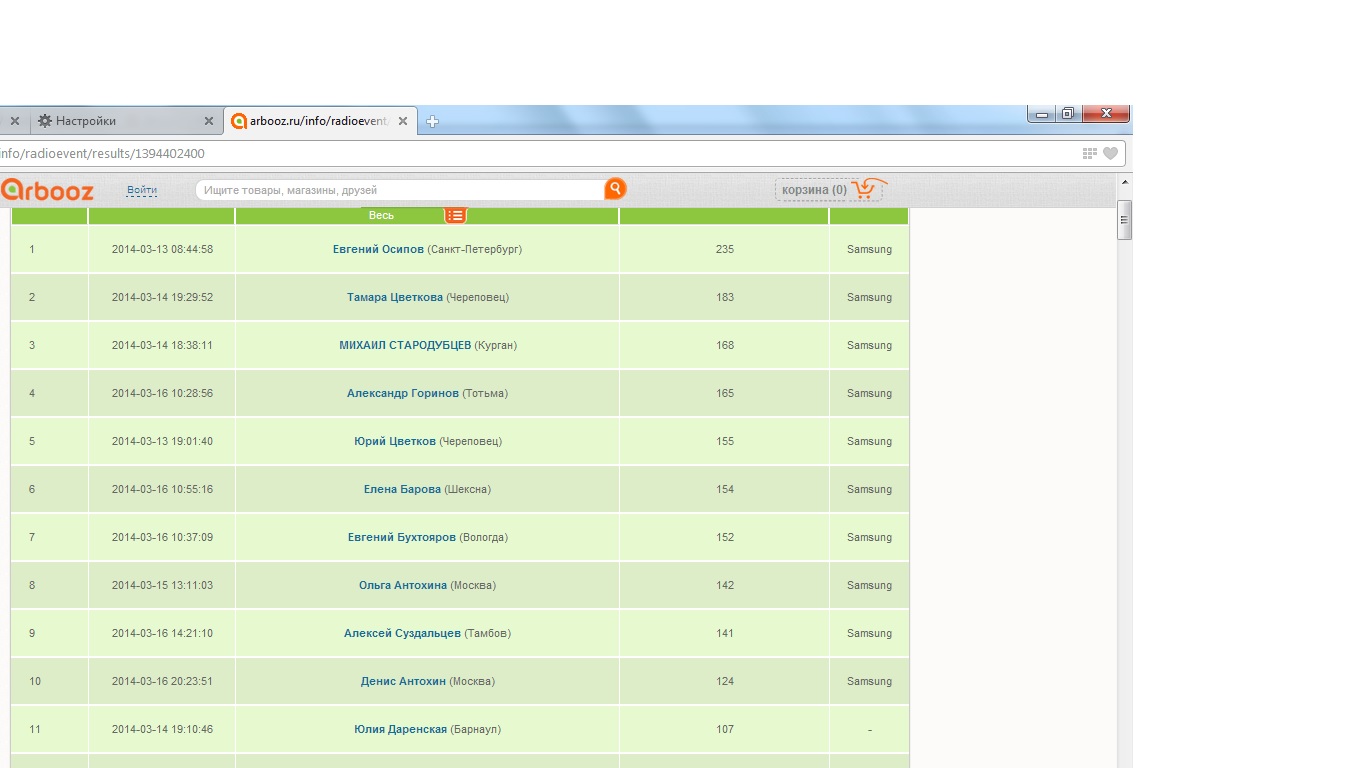The image size is (1366, 768).
Task: Click the score value 168
Action: 725,345
